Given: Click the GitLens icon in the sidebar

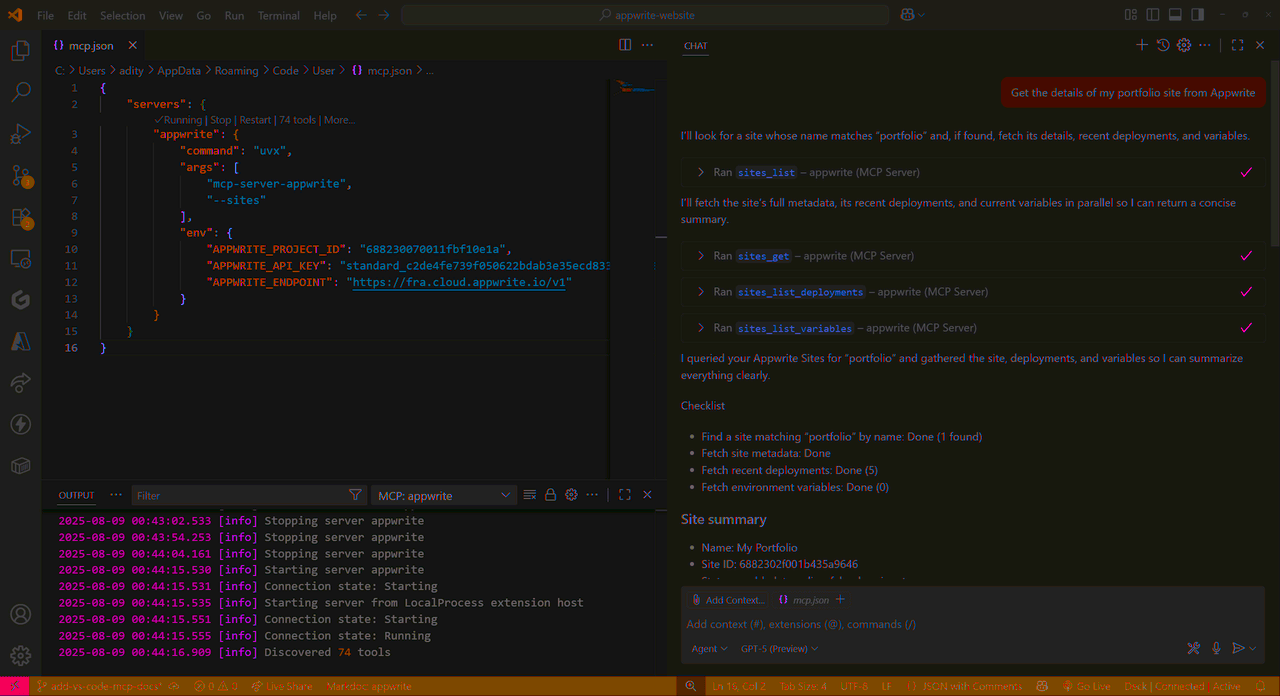Looking at the screenshot, I should pyautogui.click(x=20, y=299).
